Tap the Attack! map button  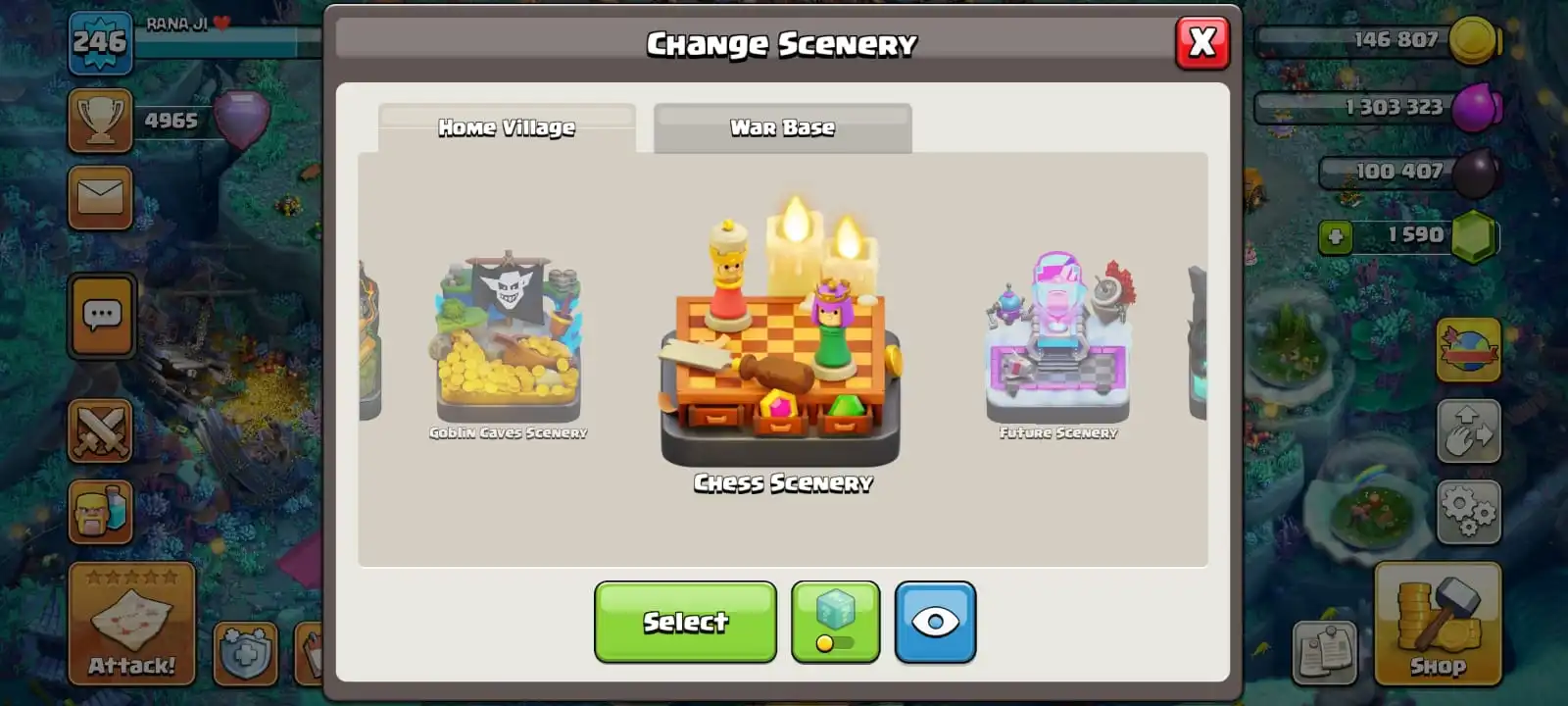click(132, 623)
